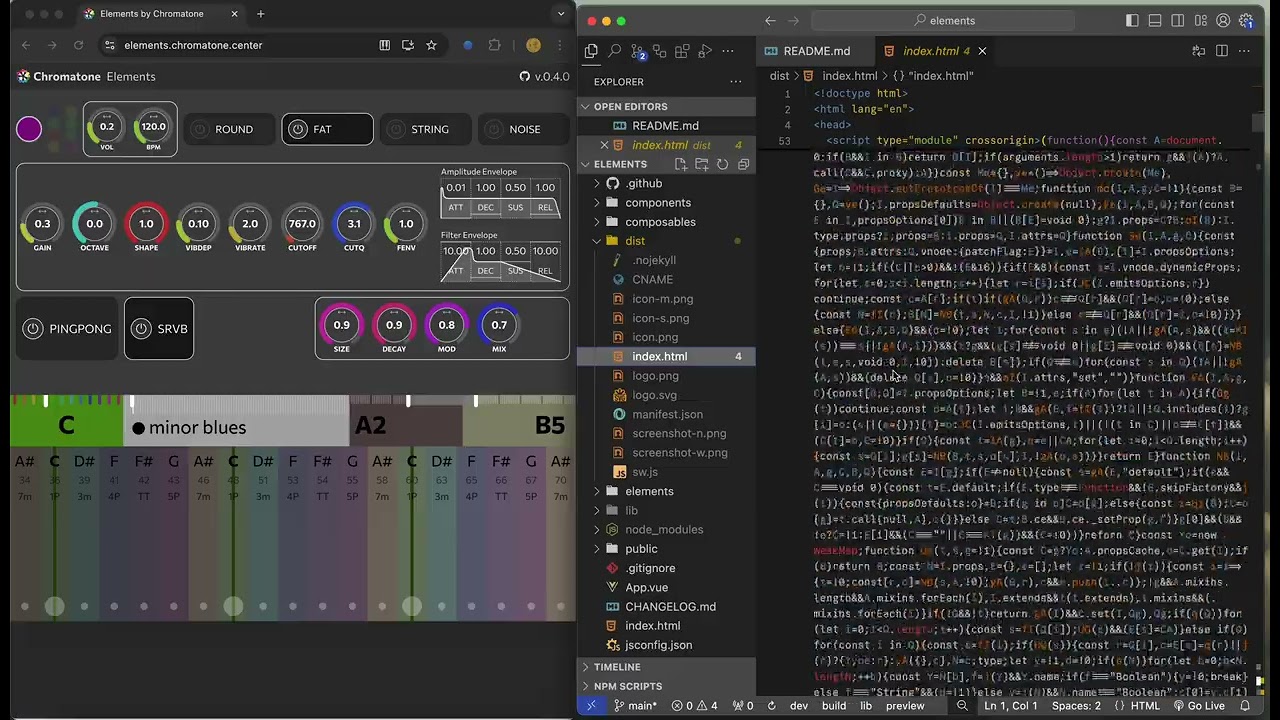Click the VS Code command center search box
This screenshot has width=1280, height=720.
coord(943,20)
